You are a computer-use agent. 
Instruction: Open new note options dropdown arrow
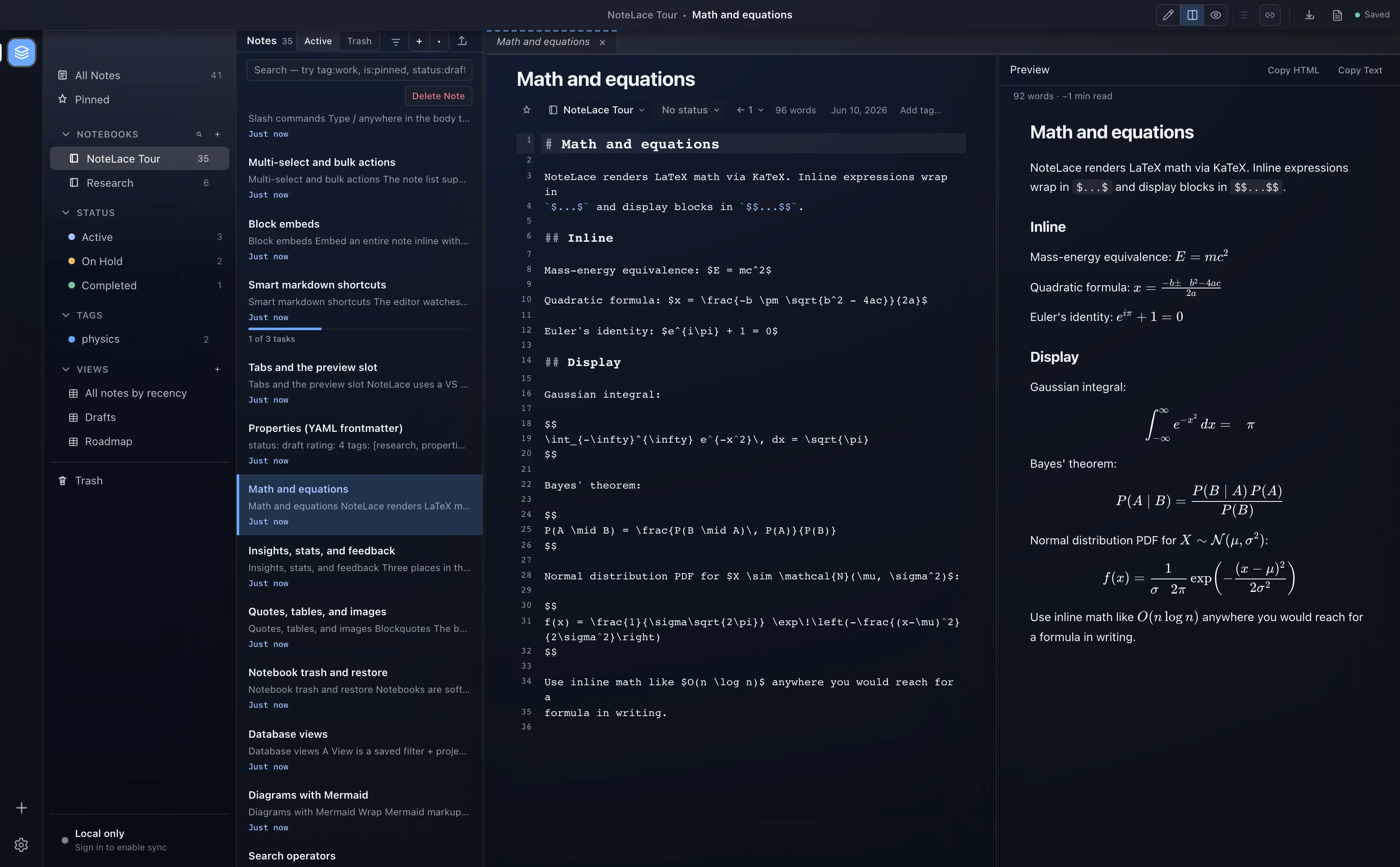[x=439, y=41]
